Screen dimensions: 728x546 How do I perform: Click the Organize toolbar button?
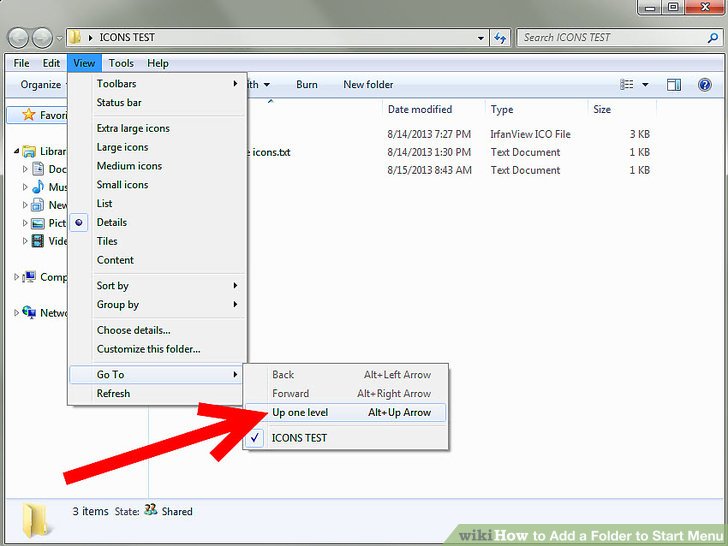pyautogui.click(x=41, y=84)
